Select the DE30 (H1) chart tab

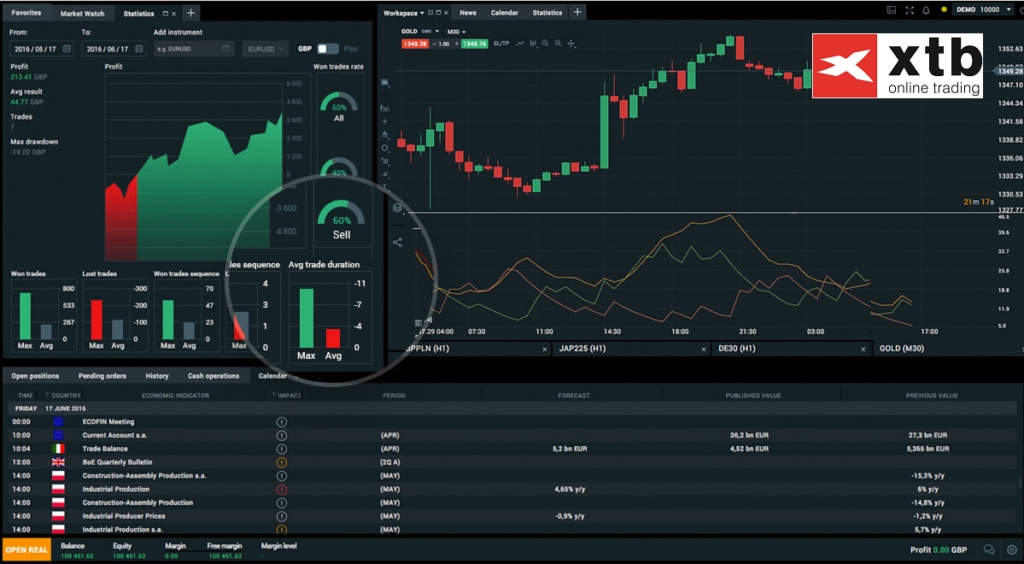coord(791,349)
